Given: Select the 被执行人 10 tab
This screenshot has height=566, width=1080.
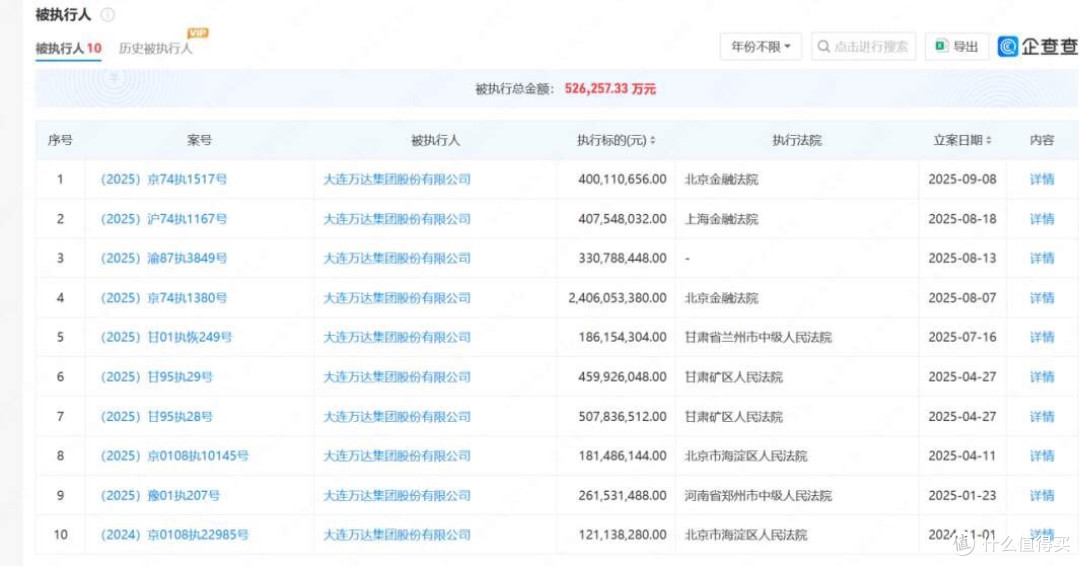Looking at the screenshot, I should coord(68,48).
